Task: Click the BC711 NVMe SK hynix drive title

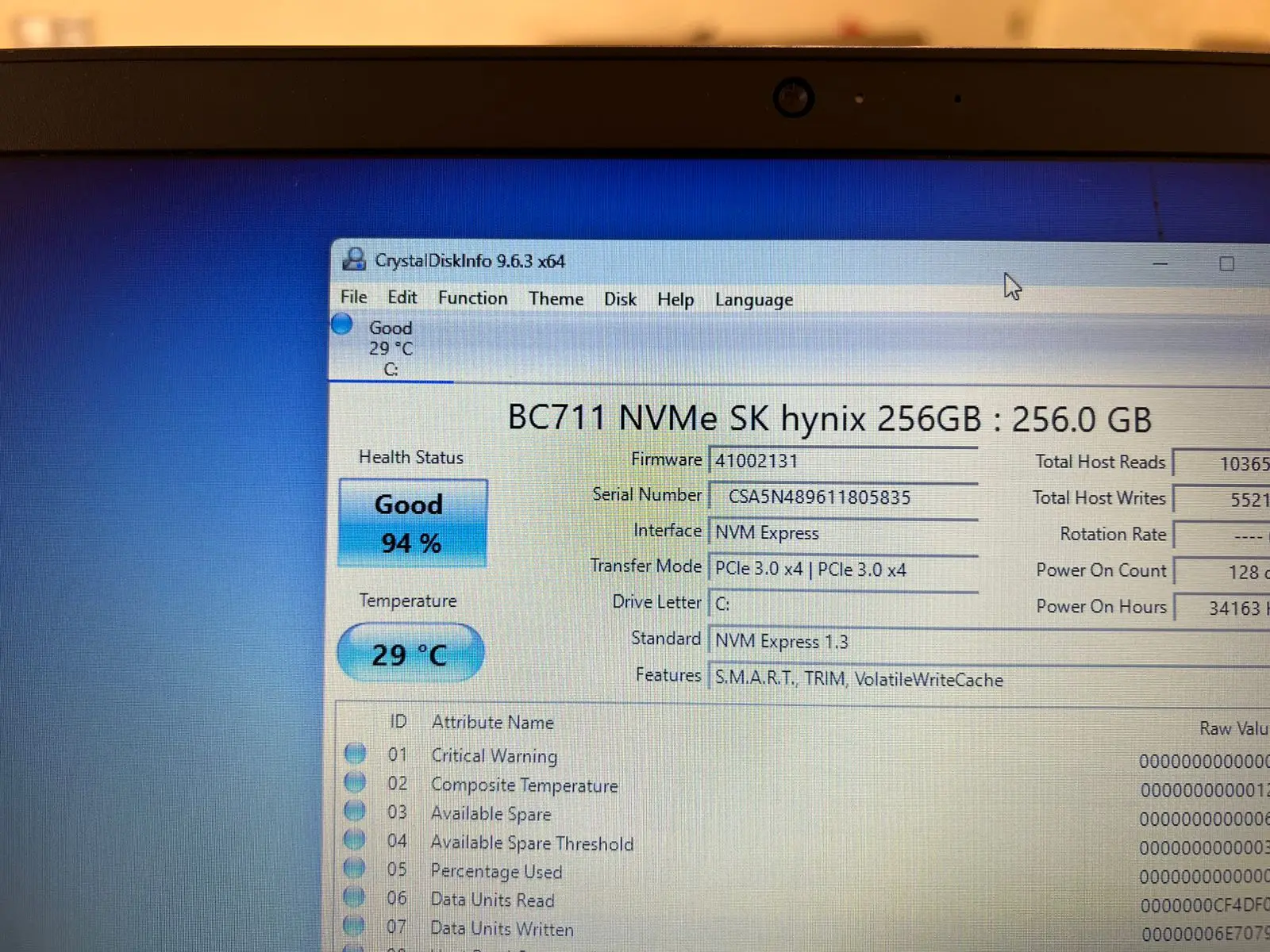Action: pos(829,418)
